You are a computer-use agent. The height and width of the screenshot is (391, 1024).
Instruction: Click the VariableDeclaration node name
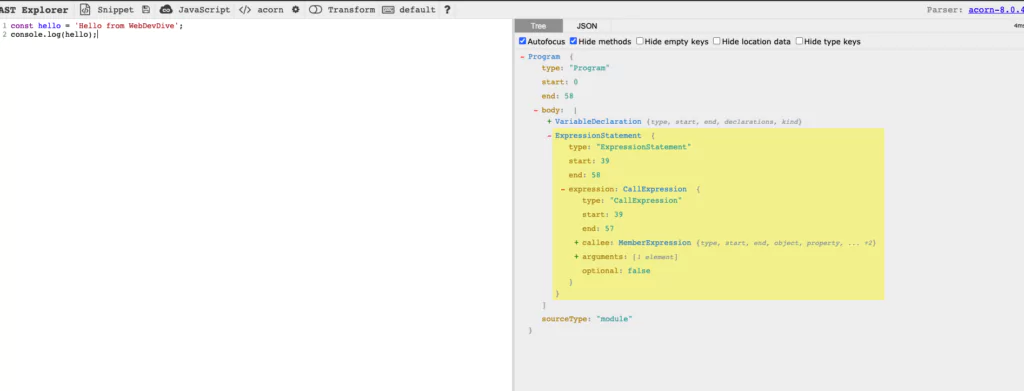coord(598,121)
